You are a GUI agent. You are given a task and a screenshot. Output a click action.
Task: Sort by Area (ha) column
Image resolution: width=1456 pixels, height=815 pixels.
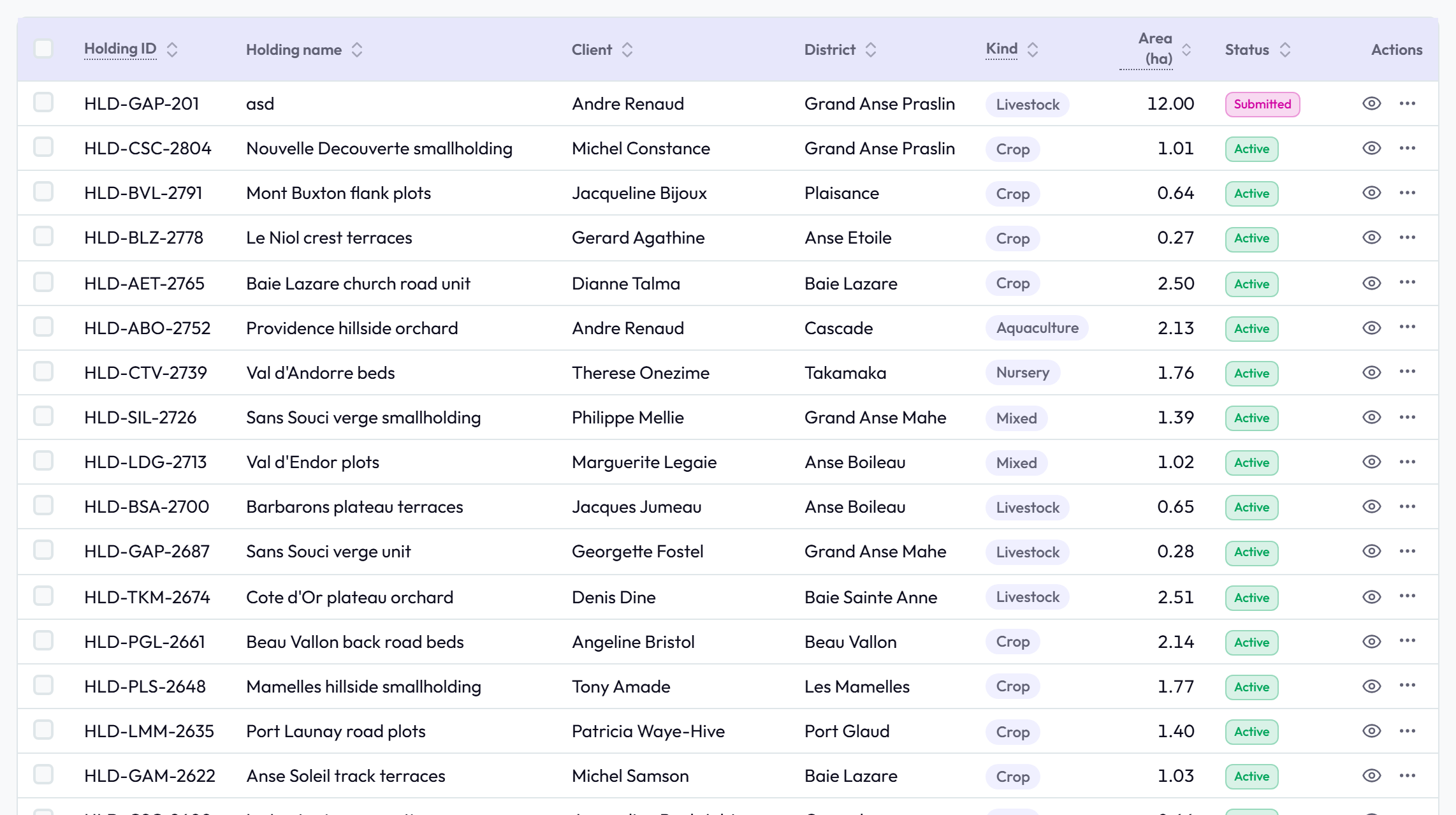[x=1186, y=50]
